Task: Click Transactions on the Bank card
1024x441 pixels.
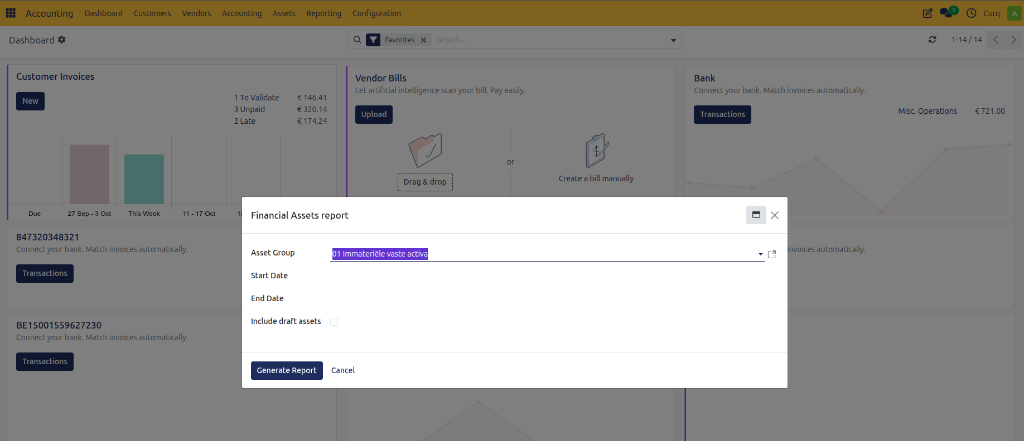Action: coord(722,114)
